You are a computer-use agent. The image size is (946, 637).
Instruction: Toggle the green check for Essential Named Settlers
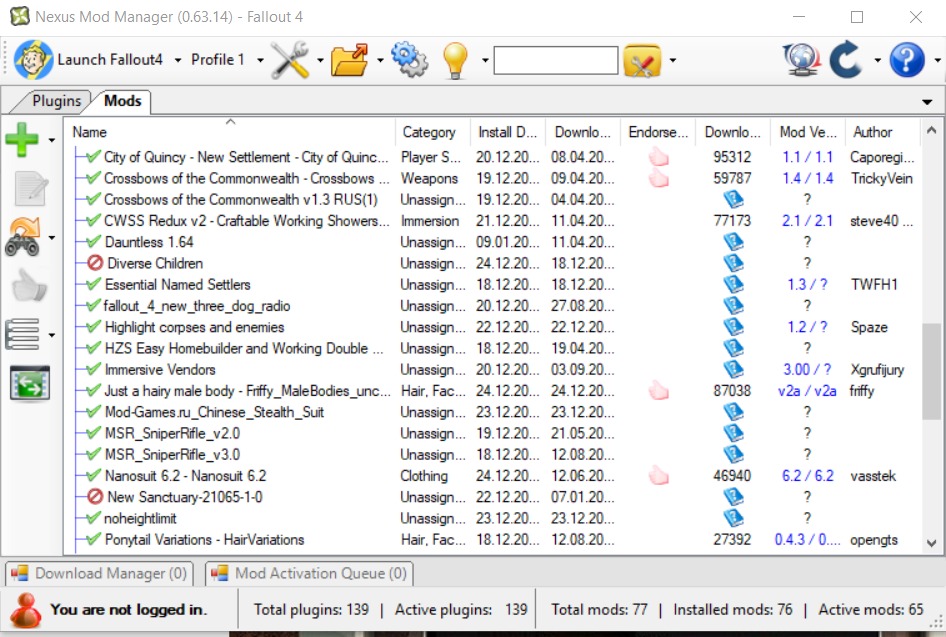[x=94, y=284]
